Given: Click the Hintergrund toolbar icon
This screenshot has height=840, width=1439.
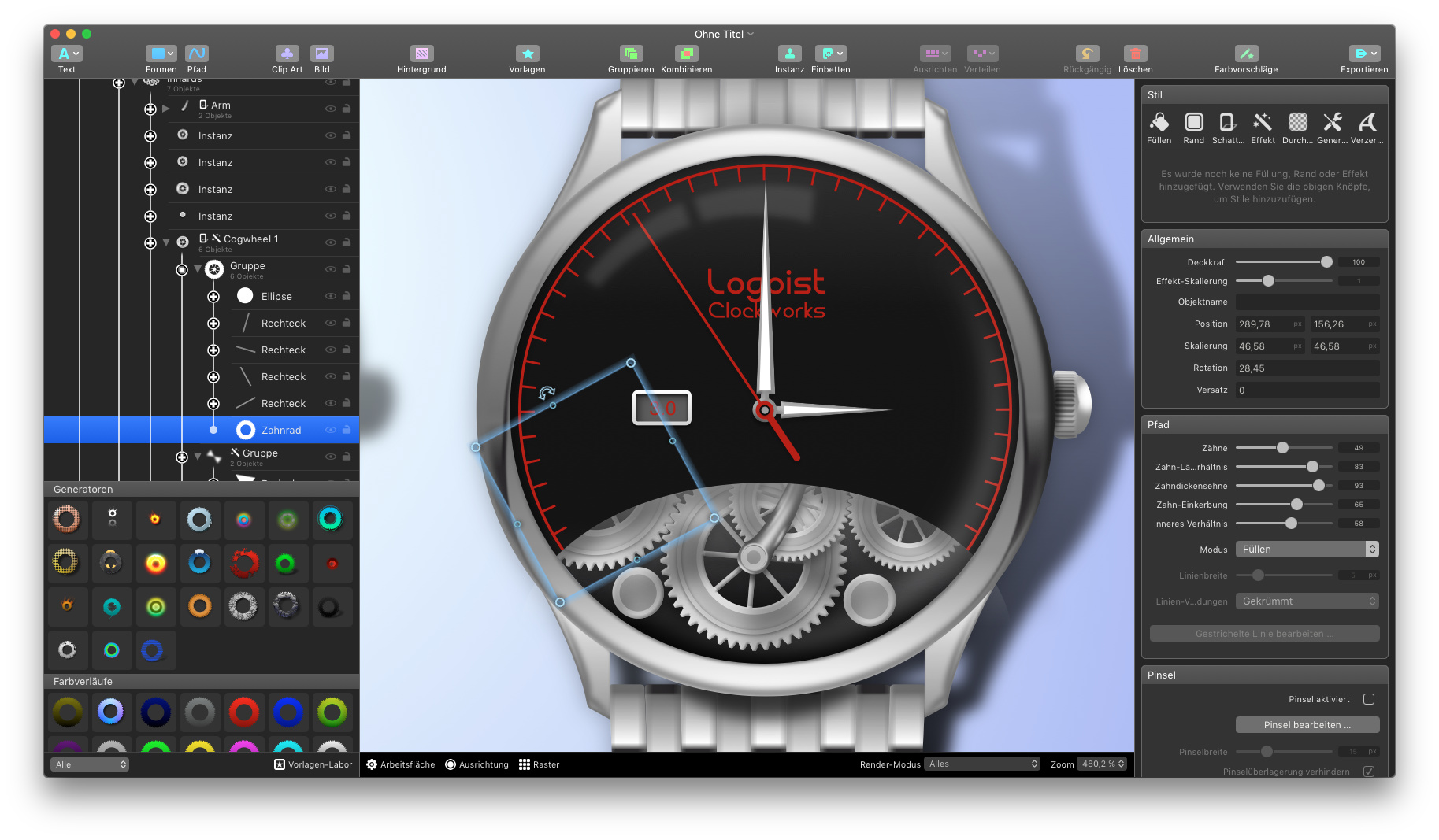Looking at the screenshot, I should click(x=421, y=54).
